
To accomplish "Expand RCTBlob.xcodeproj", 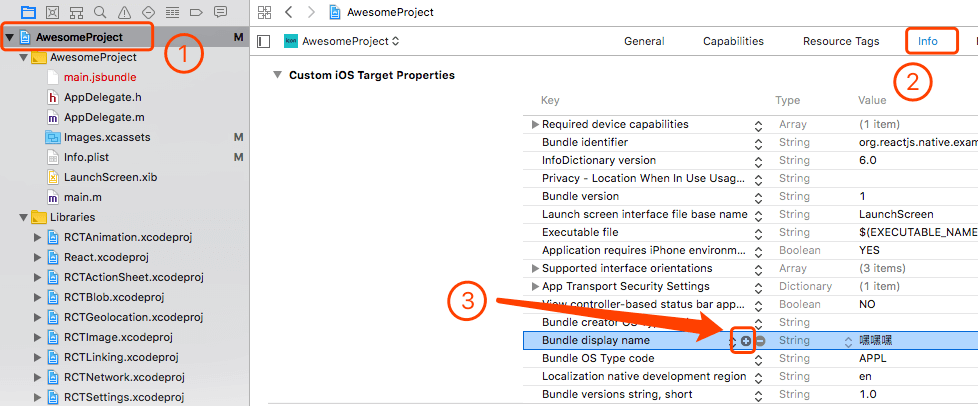I will click(37, 297).
